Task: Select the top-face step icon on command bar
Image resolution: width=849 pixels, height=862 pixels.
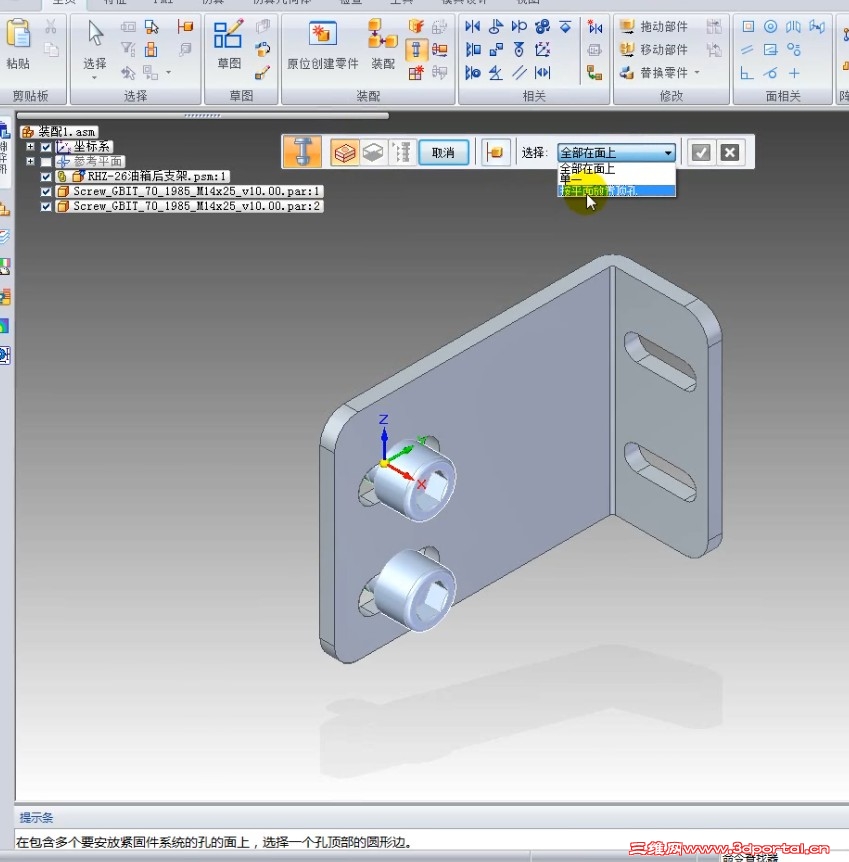Action: coord(345,152)
